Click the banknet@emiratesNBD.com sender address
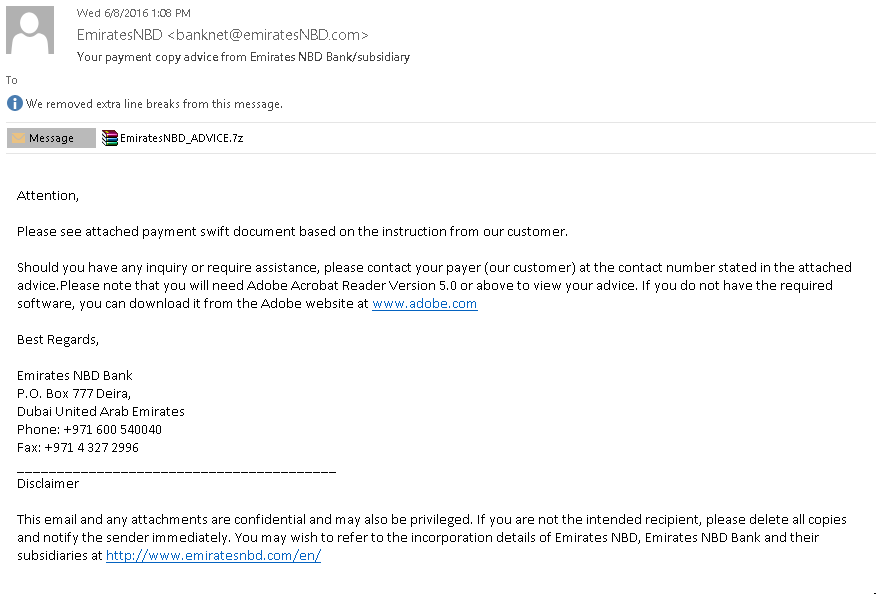 [268, 35]
